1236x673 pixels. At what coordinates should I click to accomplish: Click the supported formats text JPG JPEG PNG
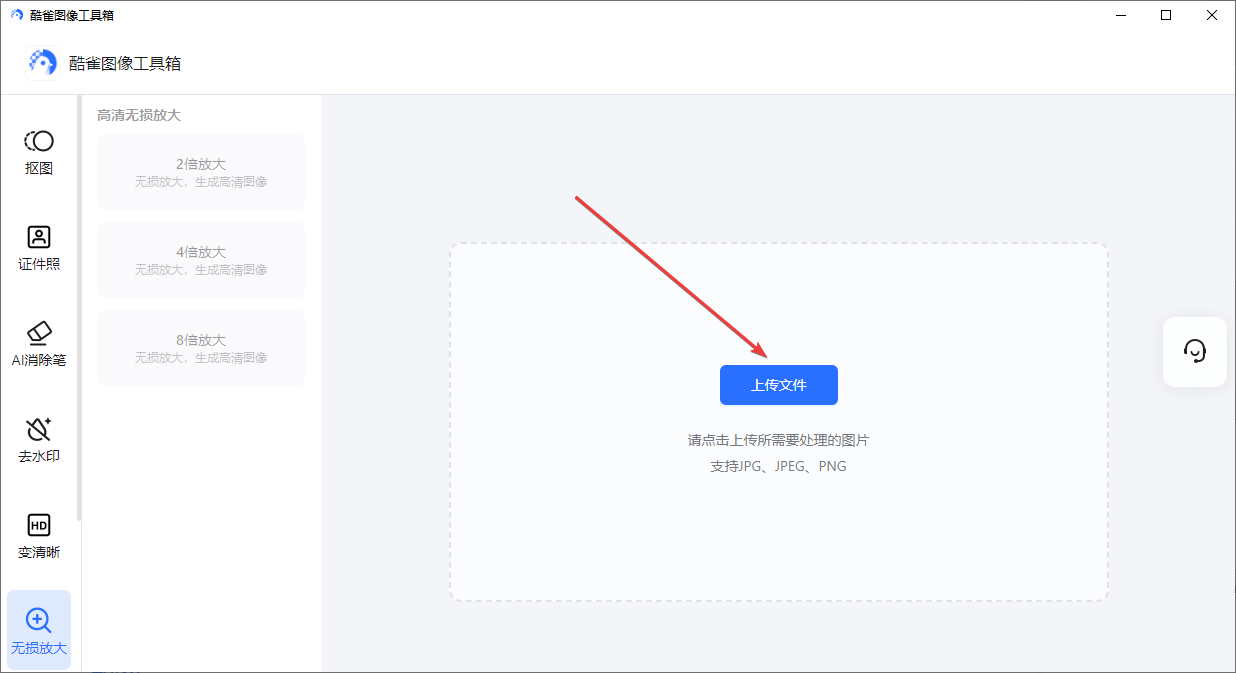pos(779,465)
